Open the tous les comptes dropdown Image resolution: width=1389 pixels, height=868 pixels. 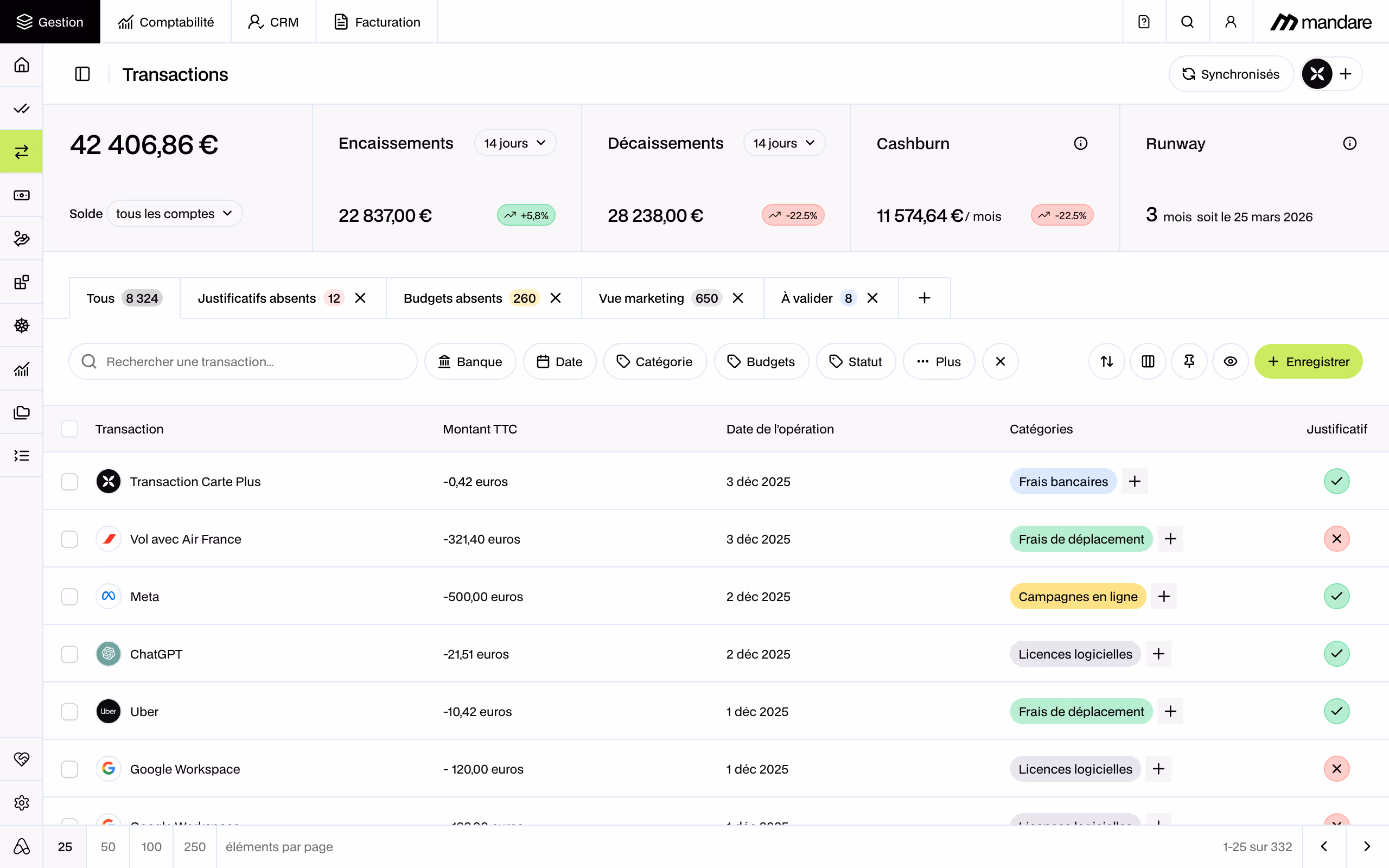[x=174, y=214]
